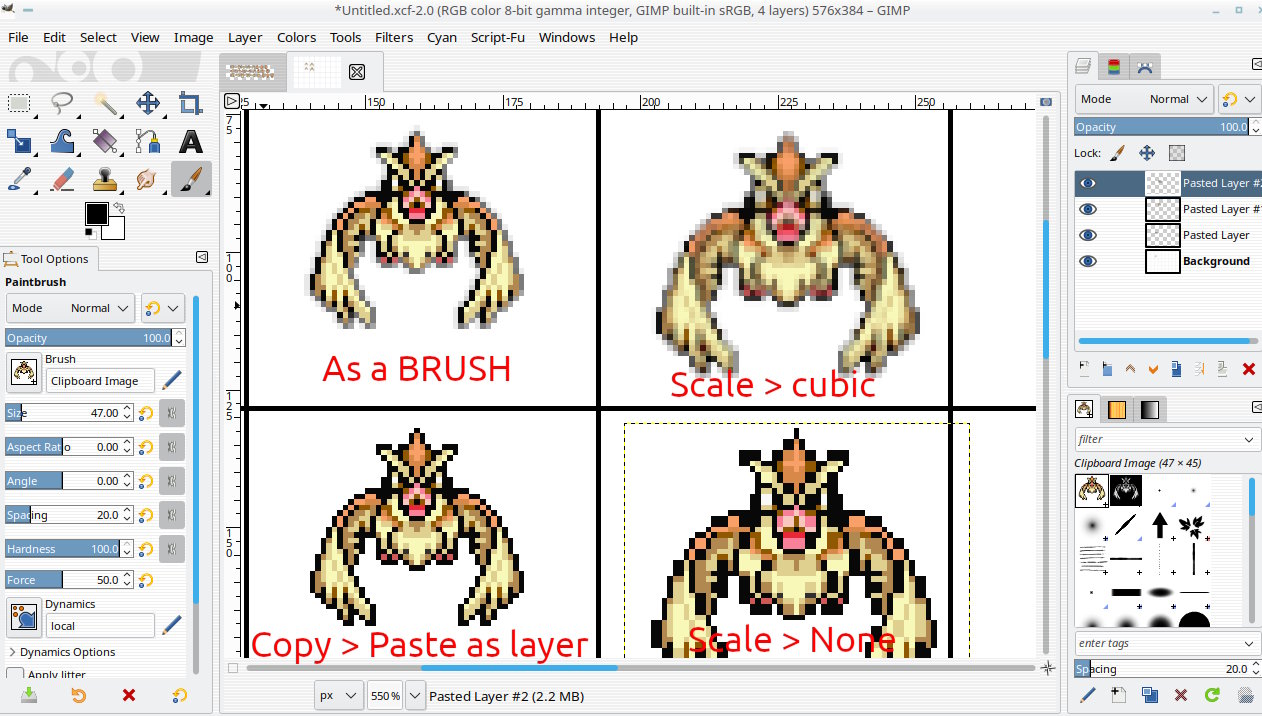Image resolution: width=1262 pixels, height=716 pixels.
Task: Open brush selector preview button
Action: (23, 372)
